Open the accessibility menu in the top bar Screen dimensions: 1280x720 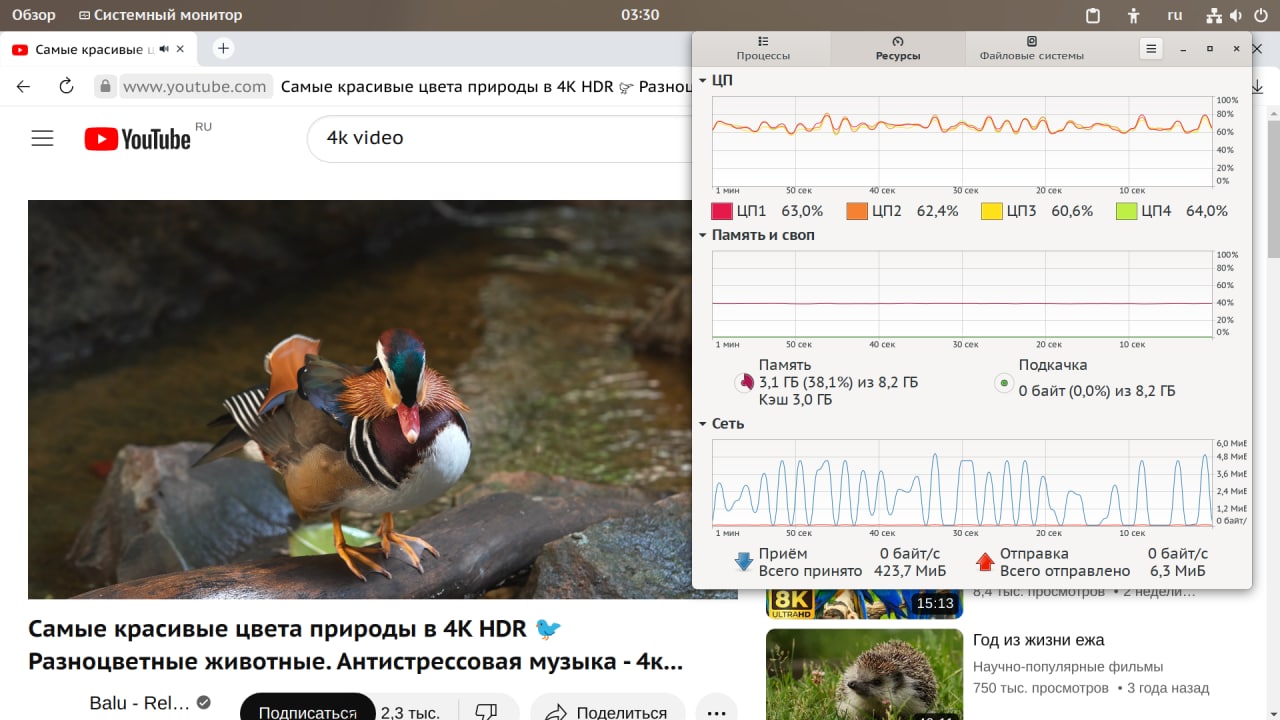tap(1133, 15)
